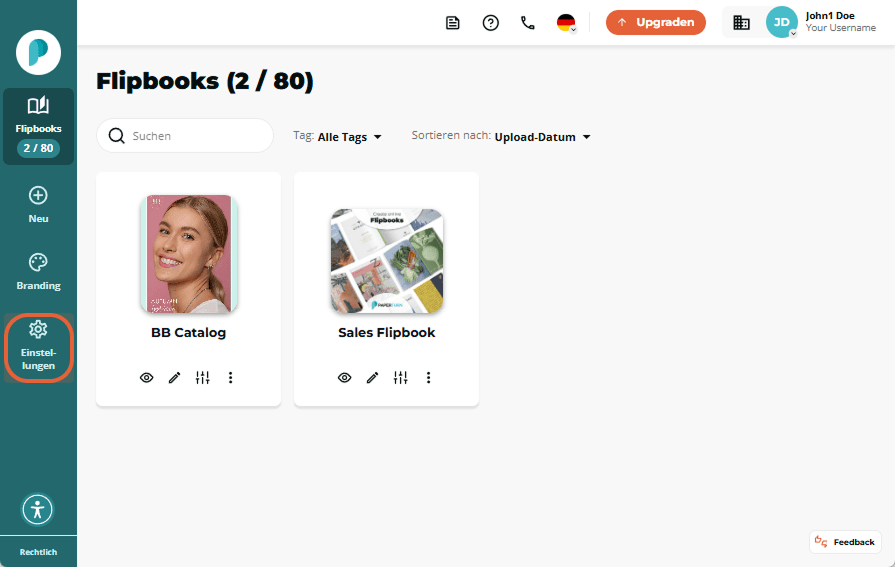Click the Paperturn logo
This screenshot has width=895, height=567.
[38, 53]
